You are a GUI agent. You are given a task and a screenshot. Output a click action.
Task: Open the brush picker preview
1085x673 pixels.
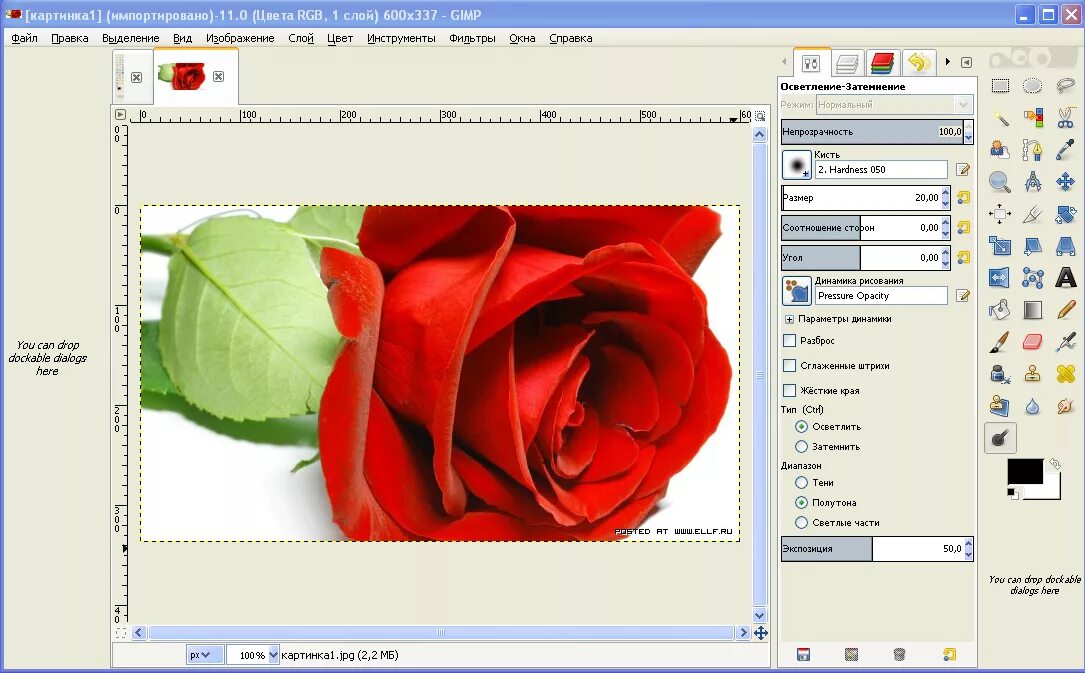(796, 165)
